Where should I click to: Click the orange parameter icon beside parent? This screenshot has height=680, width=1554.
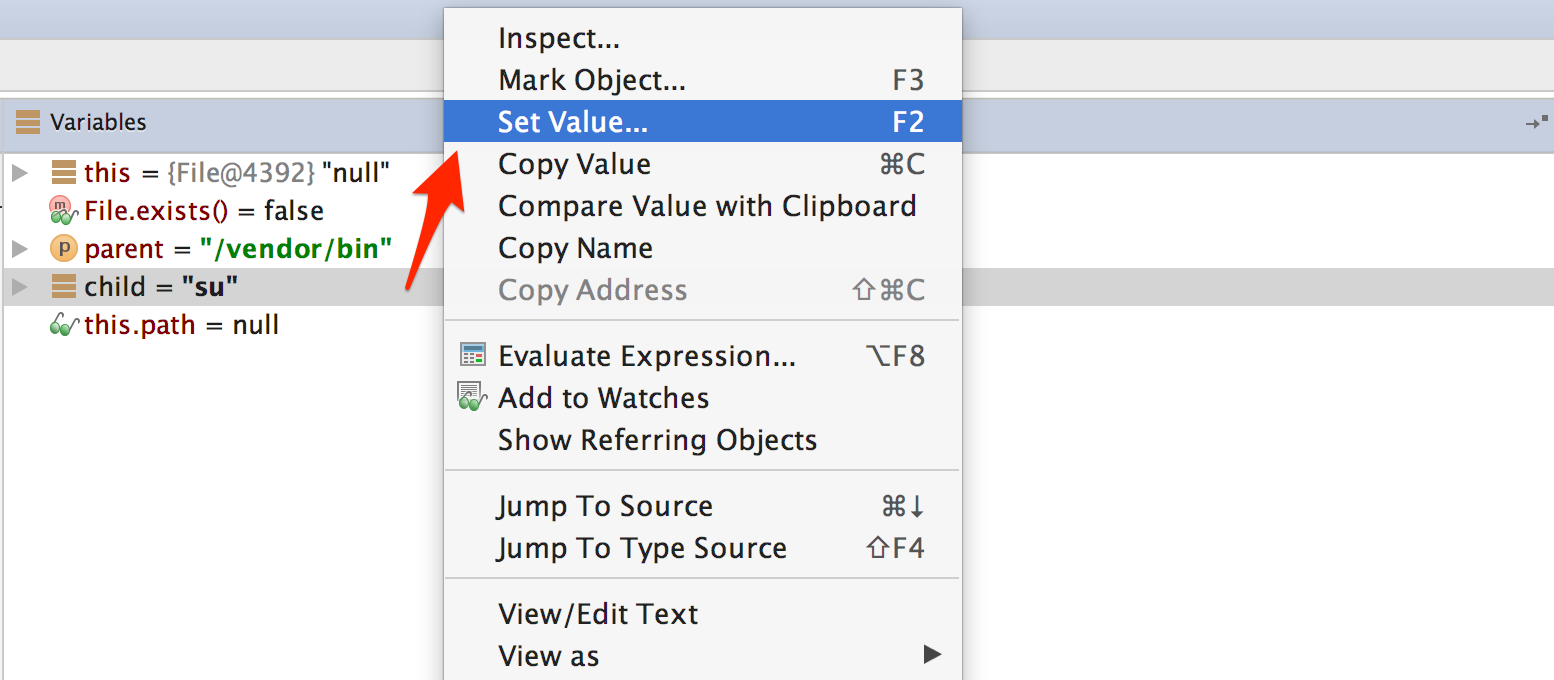[x=64, y=248]
